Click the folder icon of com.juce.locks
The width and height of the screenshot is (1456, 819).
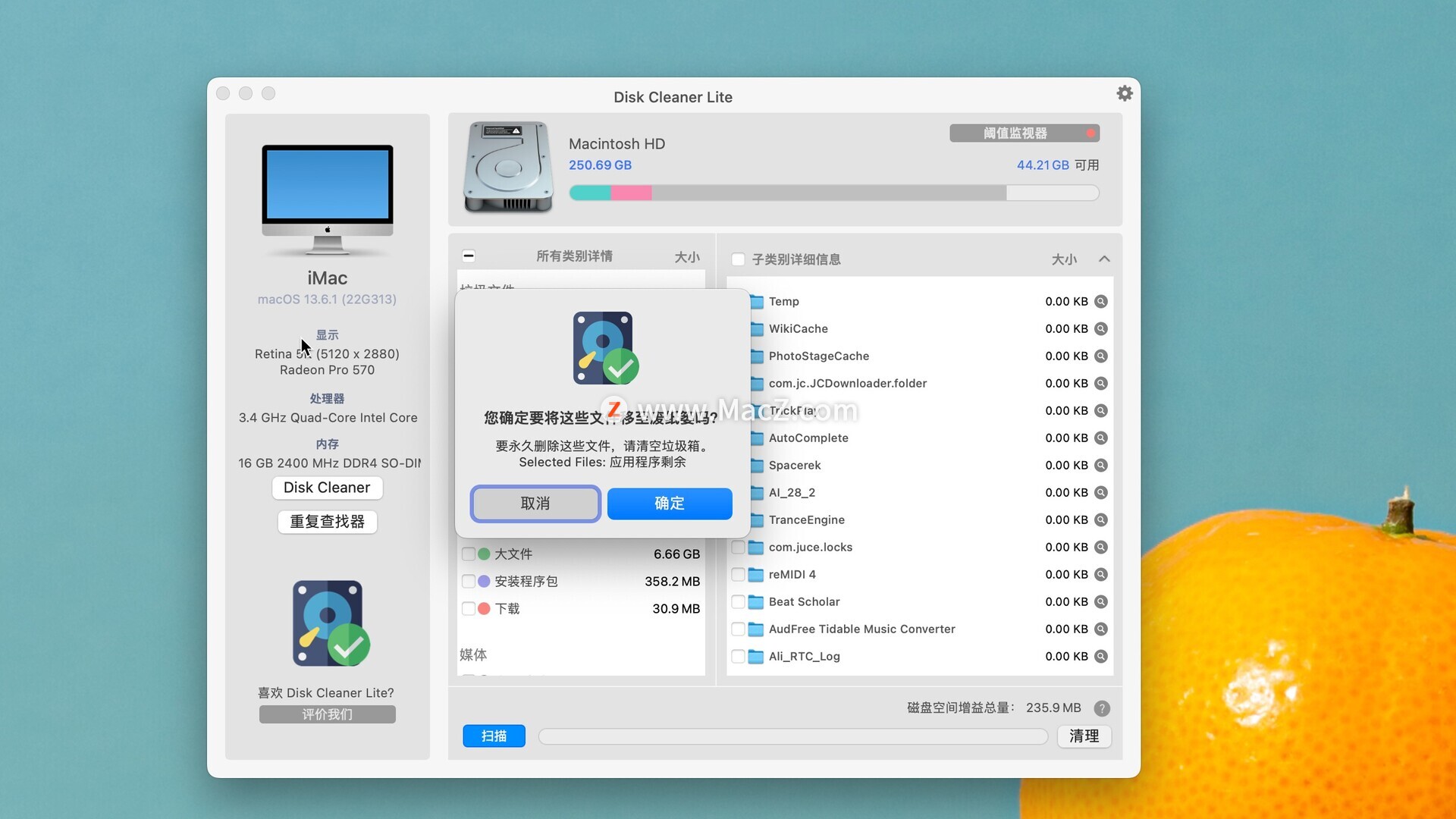[755, 548]
